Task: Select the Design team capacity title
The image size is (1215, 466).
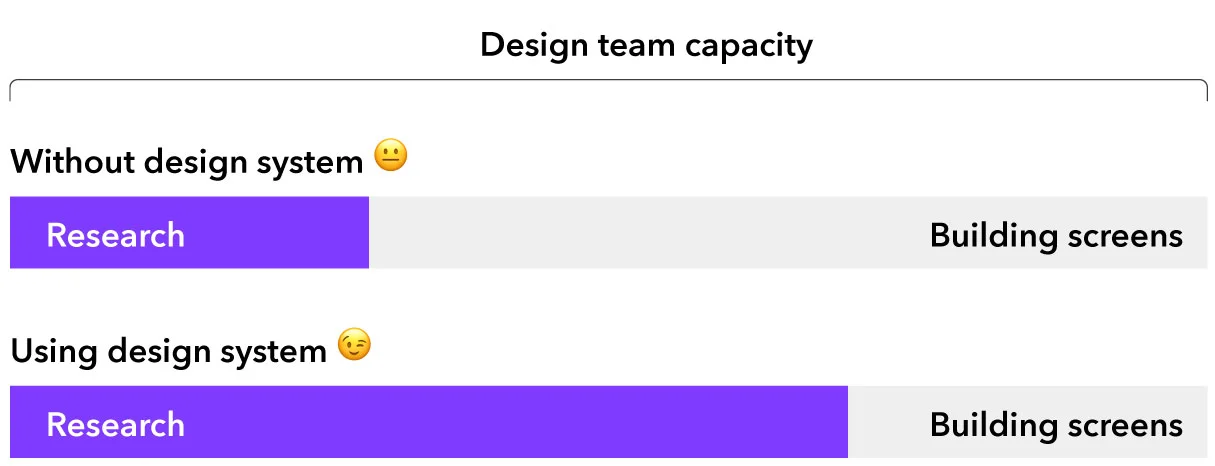Action: click(646, 45)
